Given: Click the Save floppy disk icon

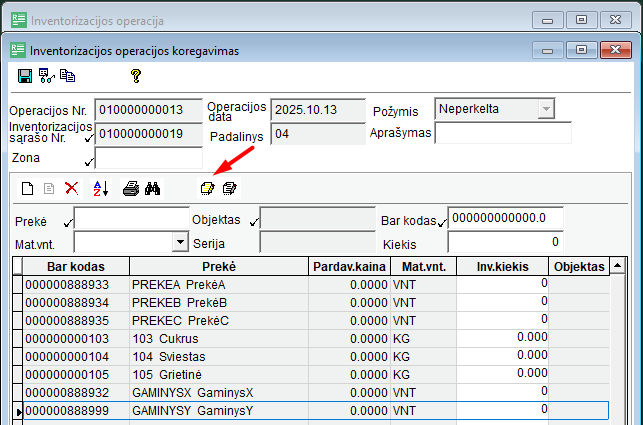Looking at the screenshot, I should pos(25,75).
